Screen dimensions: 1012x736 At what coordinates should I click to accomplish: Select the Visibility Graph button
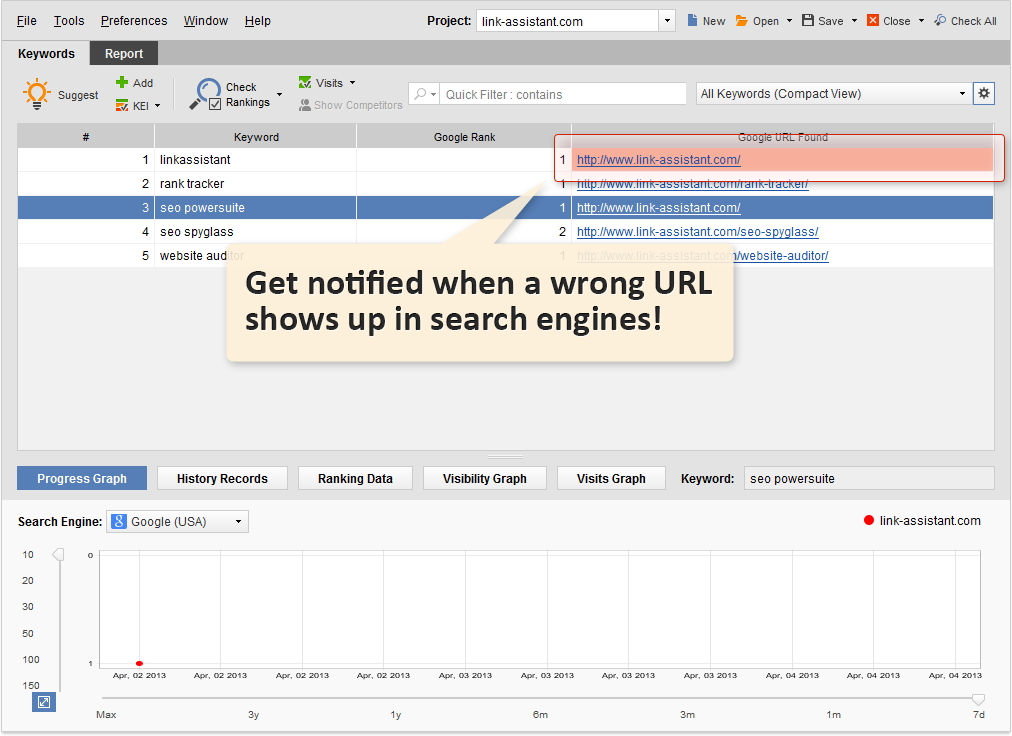(x=484, y=479)
